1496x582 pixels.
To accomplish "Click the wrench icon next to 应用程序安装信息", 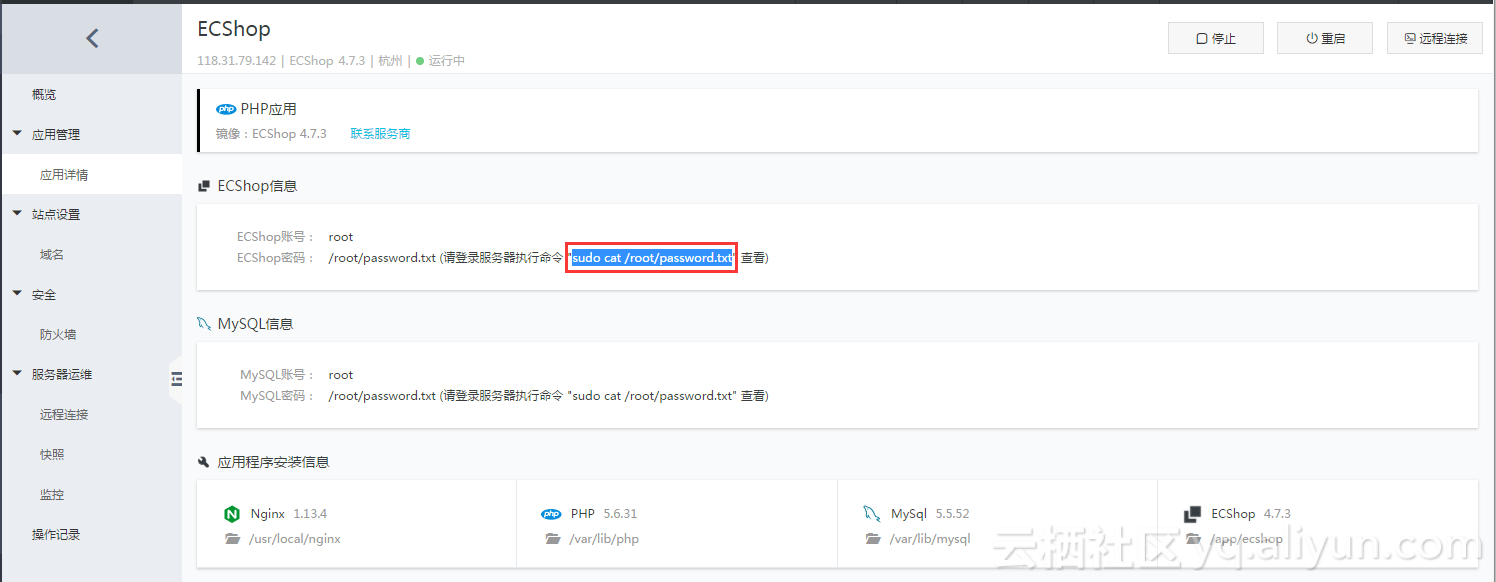I will click(x=204, y=462).
